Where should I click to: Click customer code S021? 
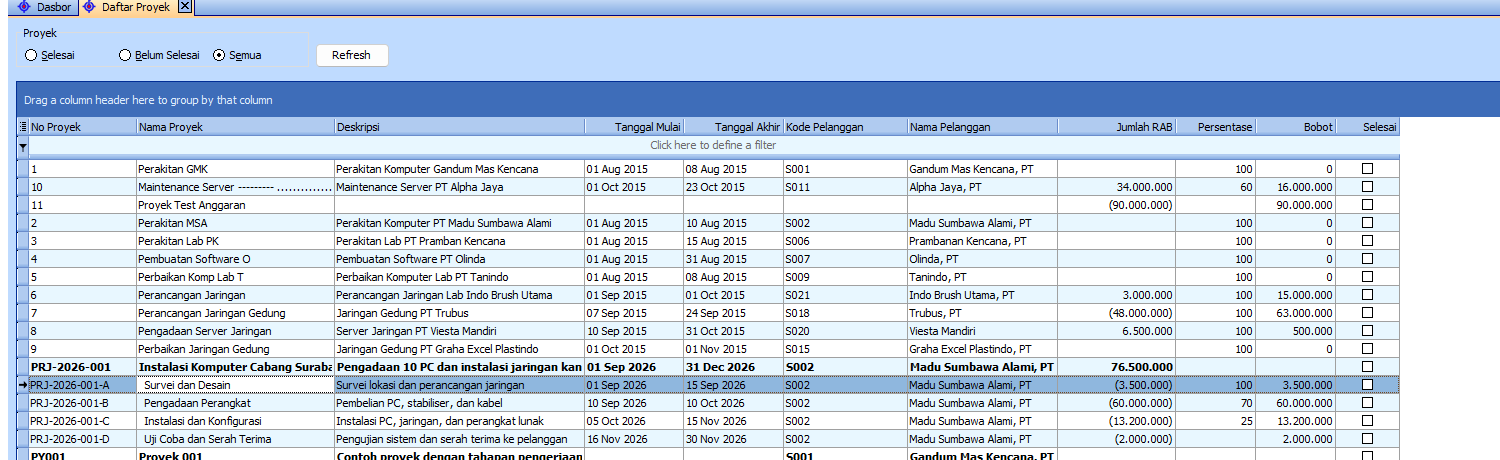(845, 295)
